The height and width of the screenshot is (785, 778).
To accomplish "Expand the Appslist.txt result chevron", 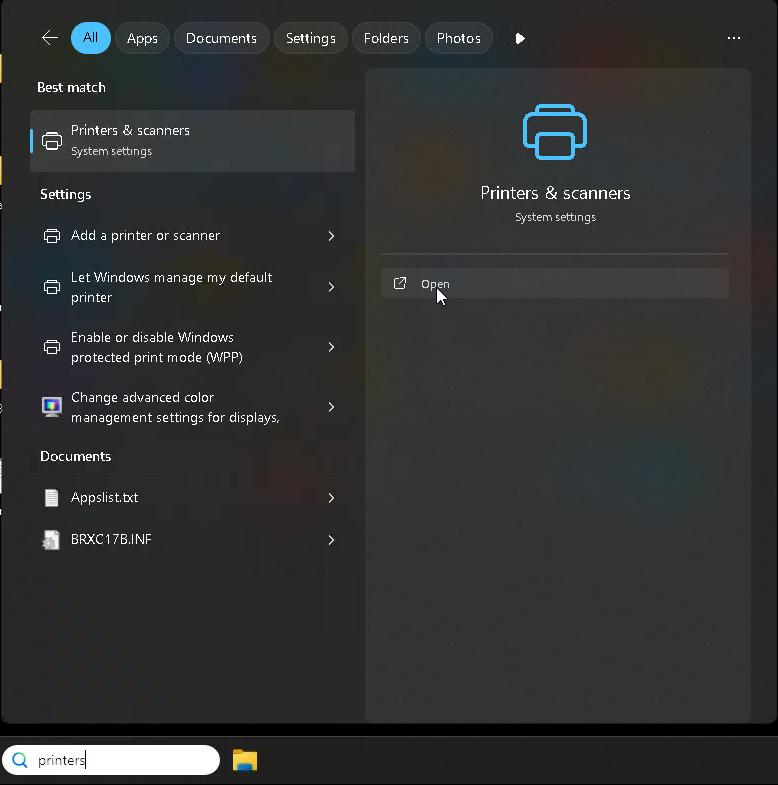I will coord(331,498).
